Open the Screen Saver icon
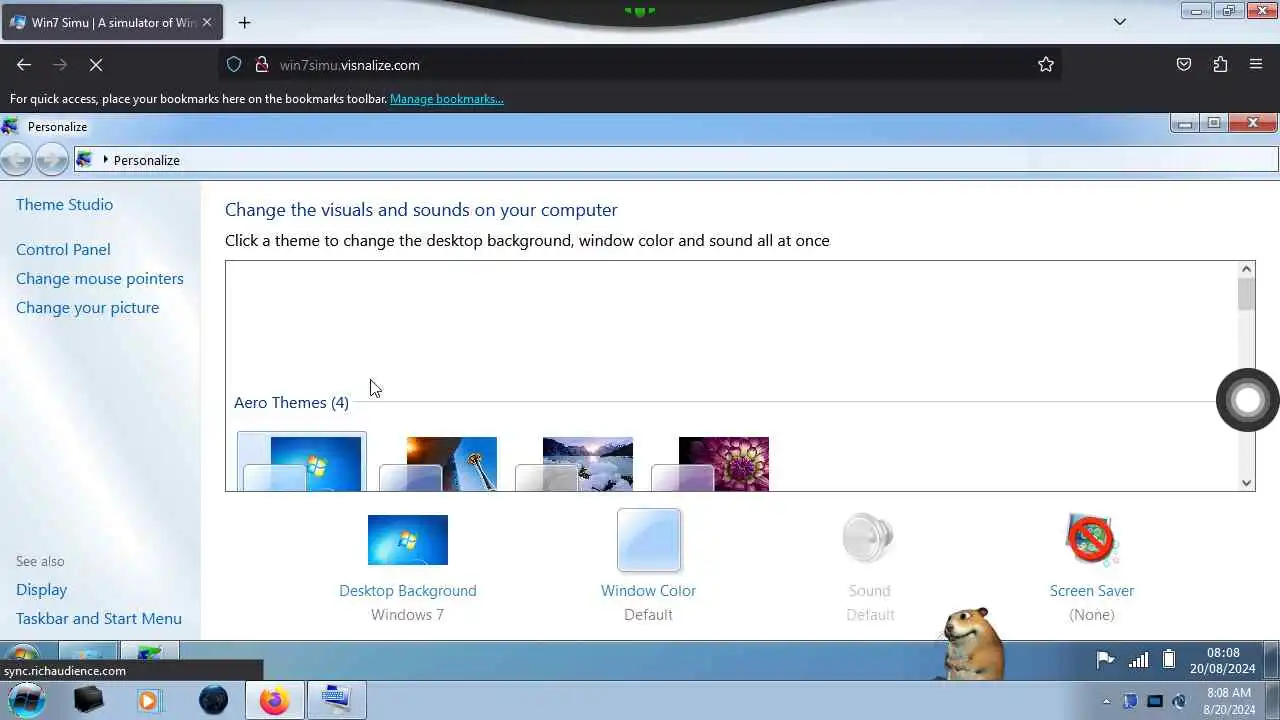The width and height of the screenshot is (1280, 720). click(1091, 540)
